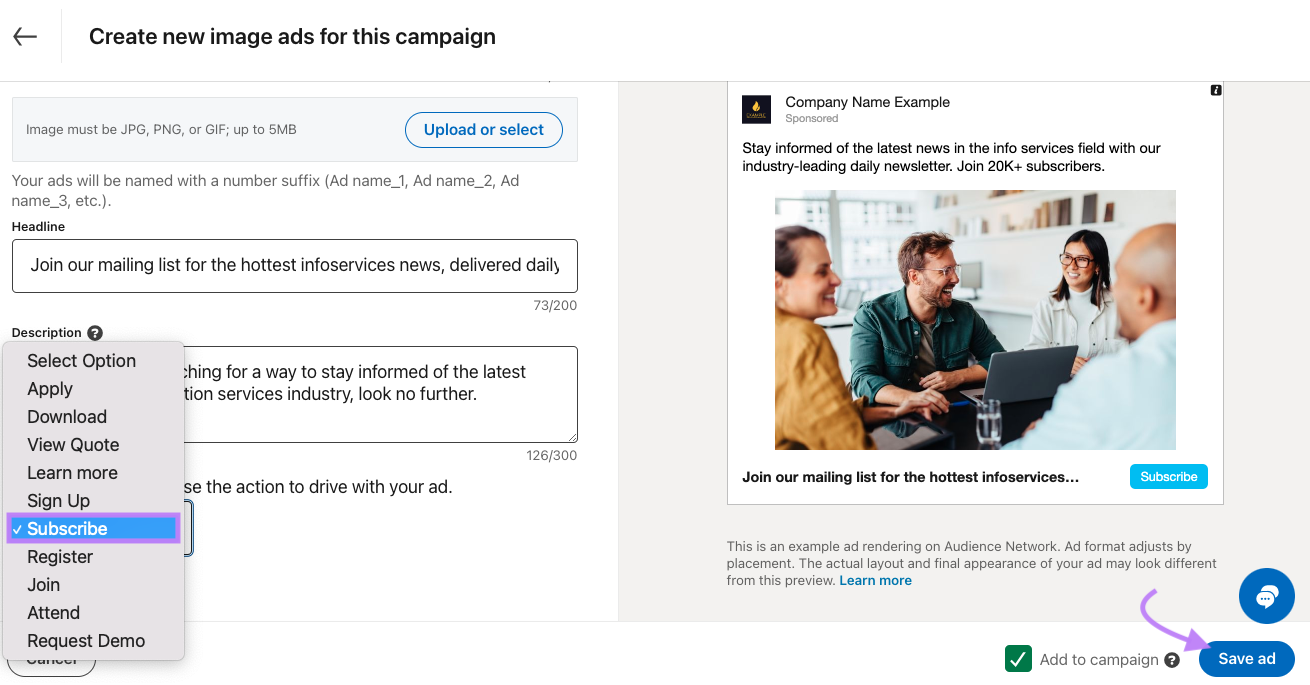
Task: Click the Subscribe button in the ad preview
Action: [1168, 476]
